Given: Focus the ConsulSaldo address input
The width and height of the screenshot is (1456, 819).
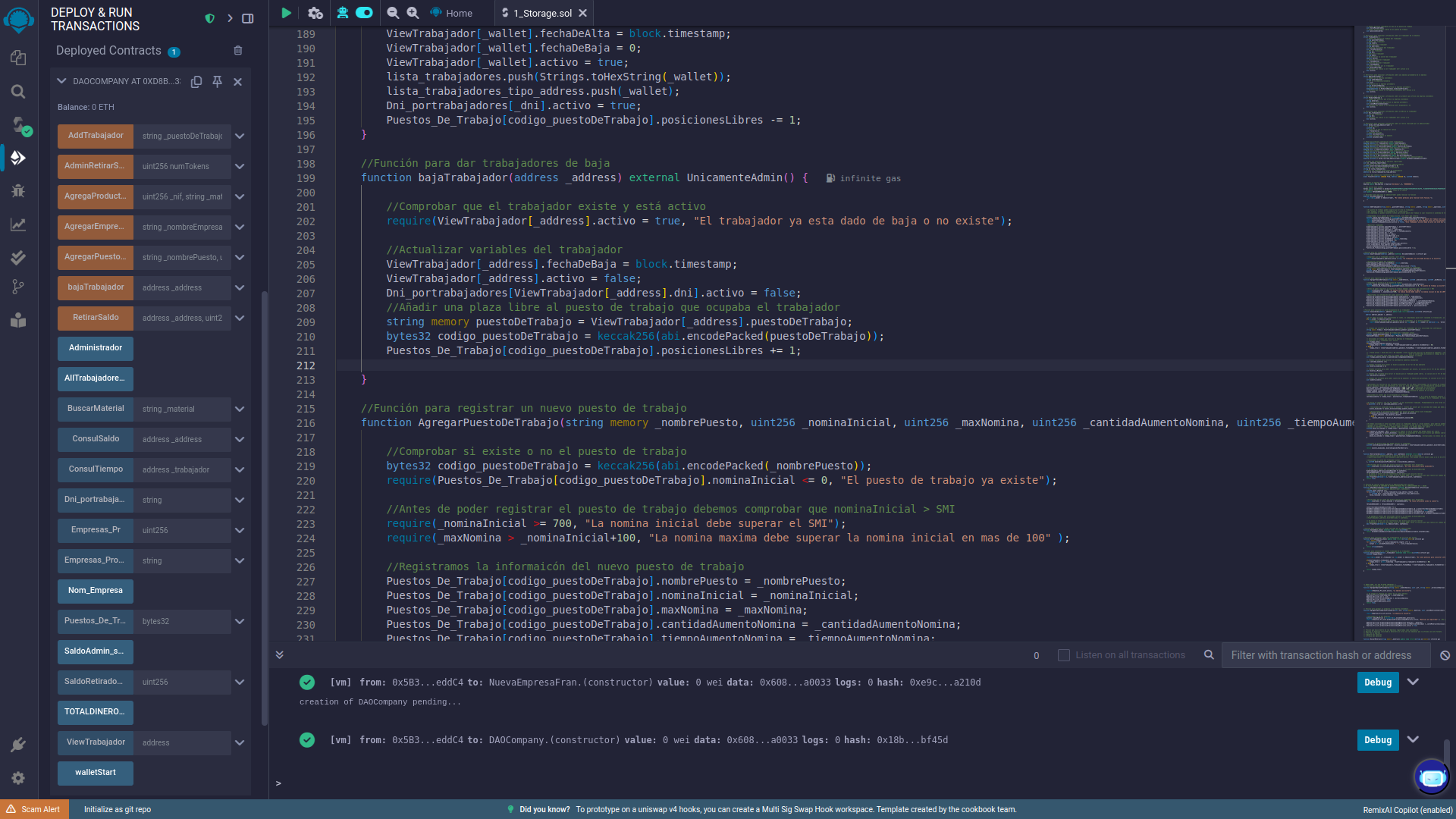Looking at the screenshot, I should pos(182,439).
